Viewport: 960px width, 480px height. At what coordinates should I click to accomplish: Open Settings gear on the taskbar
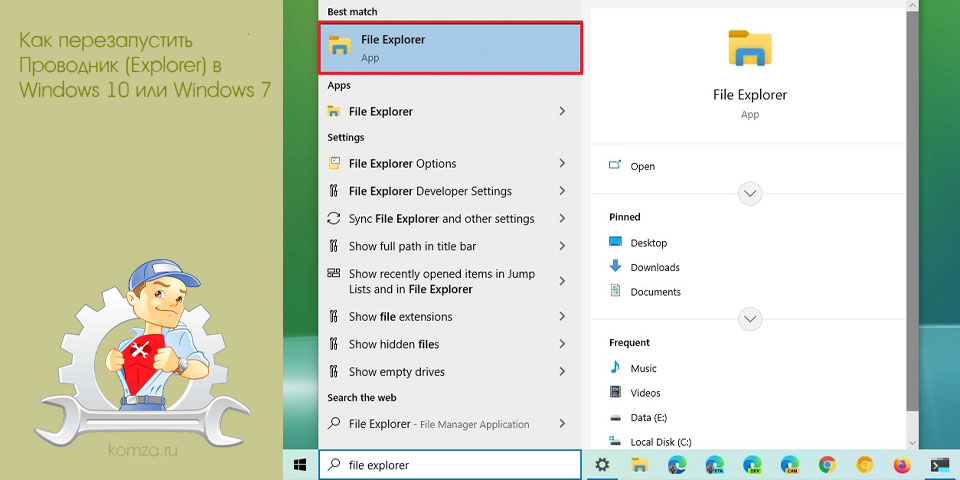tap(602, 465)
